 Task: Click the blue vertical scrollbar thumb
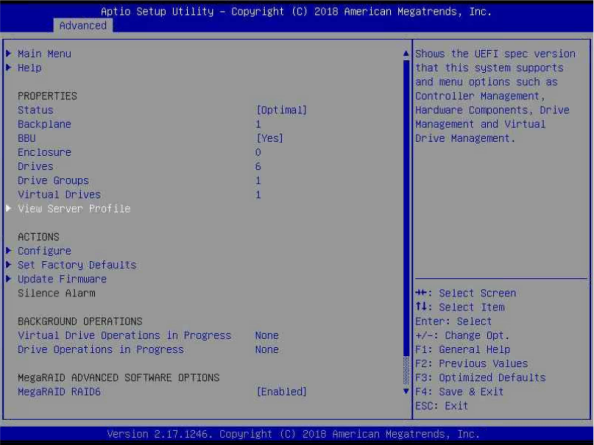[x=406, y=208]
